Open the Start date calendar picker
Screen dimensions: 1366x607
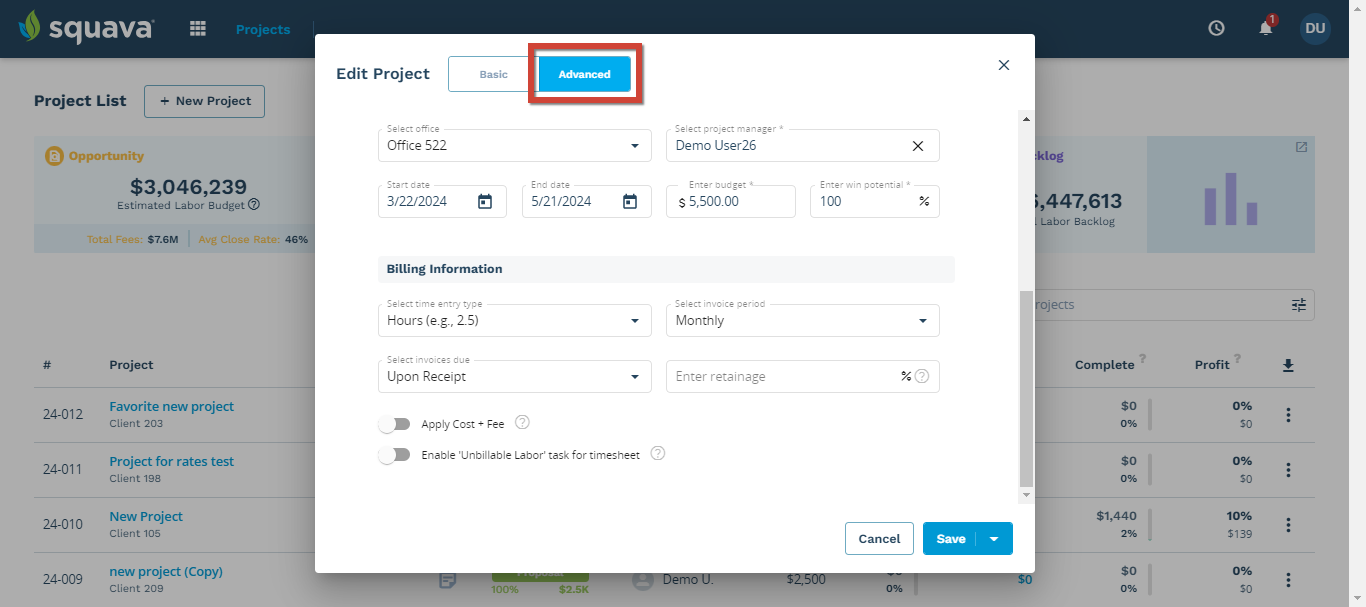[485, 201]
